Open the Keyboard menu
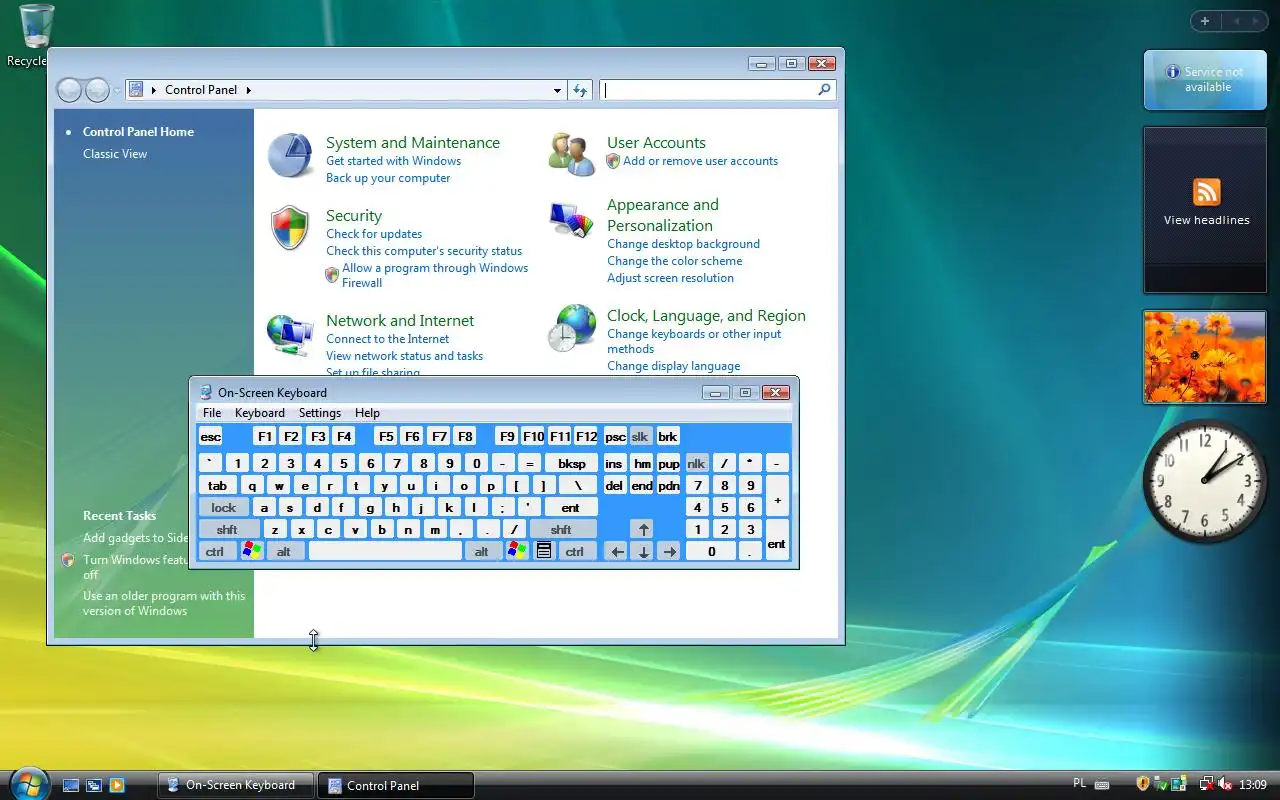The width and height of the screenshot is (1280, 800). [x=260, y=413]
